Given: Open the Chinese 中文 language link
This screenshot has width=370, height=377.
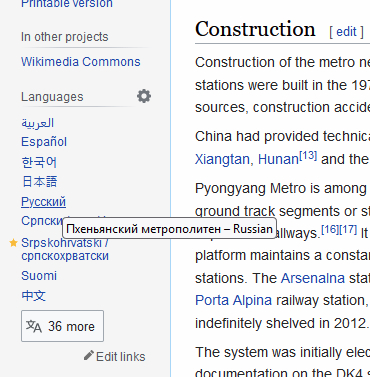Looking at the screenshot, I should click(x=33, y=296).
